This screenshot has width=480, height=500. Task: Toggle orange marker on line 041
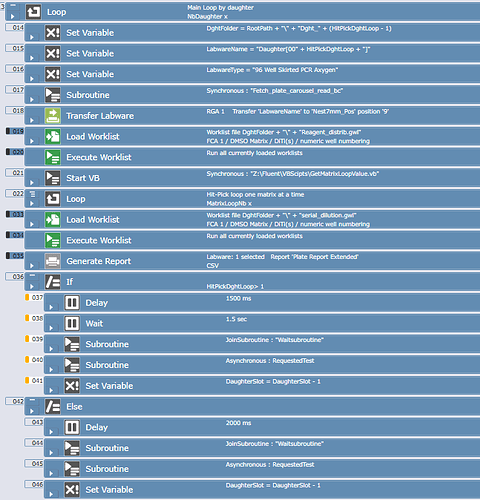[27, 380]
